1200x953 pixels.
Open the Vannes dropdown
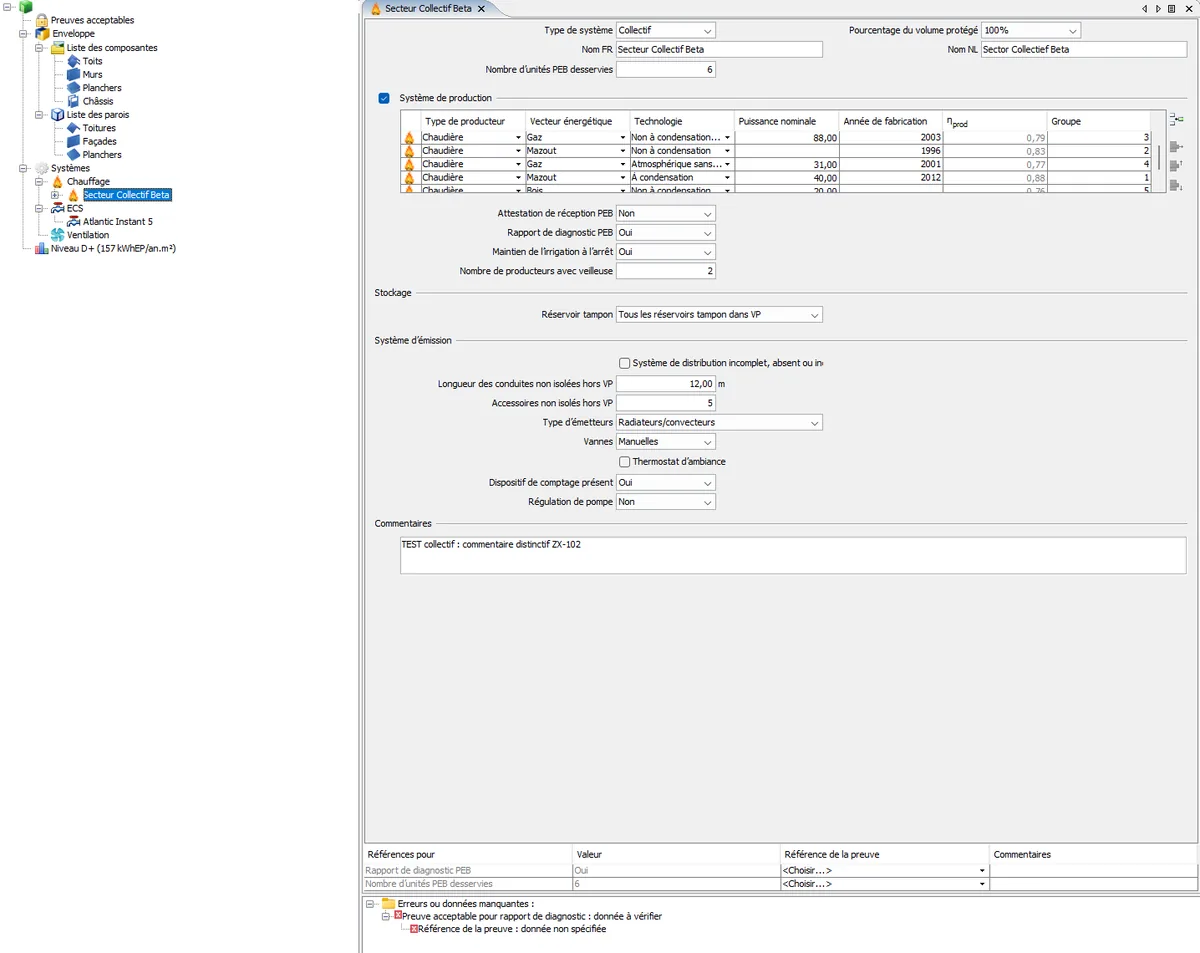point(666,442)
